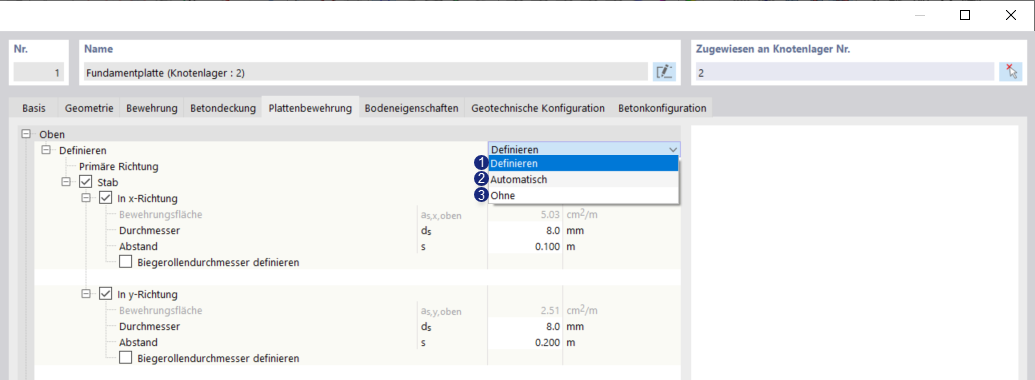The height and width of the screenshot is (380, 1035).
Task: Click Durchmesser label under x-Richtung
Action: [x=149, y=231]
